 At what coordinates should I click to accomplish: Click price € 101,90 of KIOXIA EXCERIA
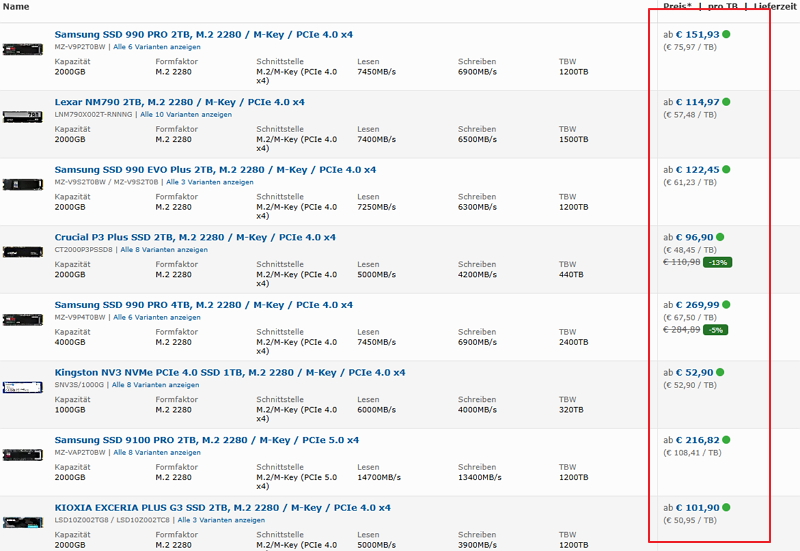[697, 508]
